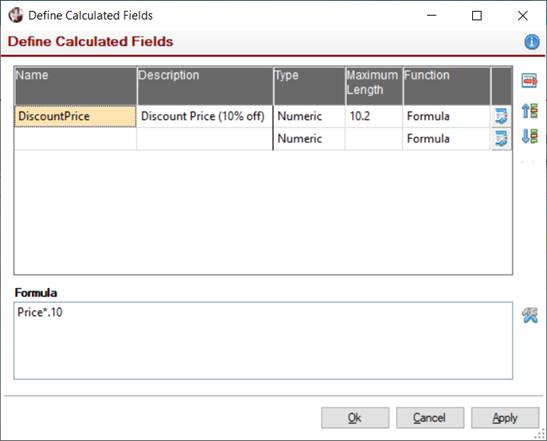Open Function dropdown showing Formula in first row
Image resolution: width=547 pixels, height=441 pixels.
point(446,116)
